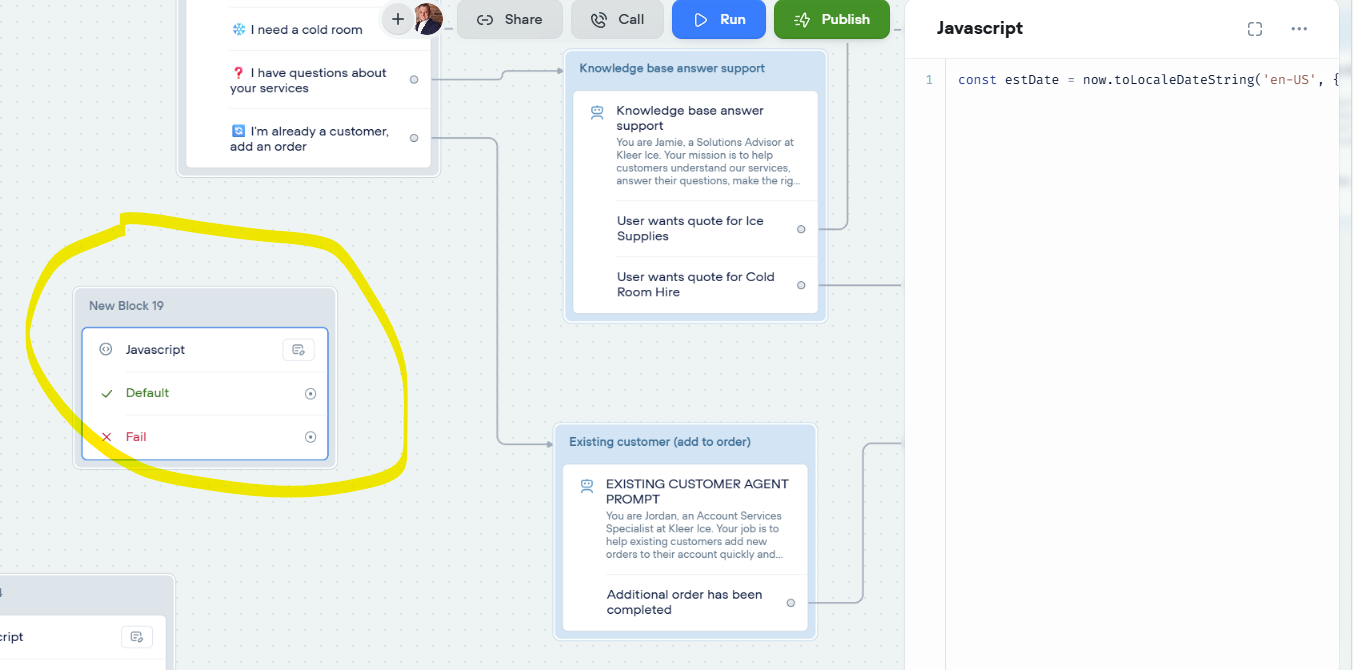Click the Additional order completed output port
Image resolution: width=1353 pixels, height=670 pixels.
(x=791, y=603)
